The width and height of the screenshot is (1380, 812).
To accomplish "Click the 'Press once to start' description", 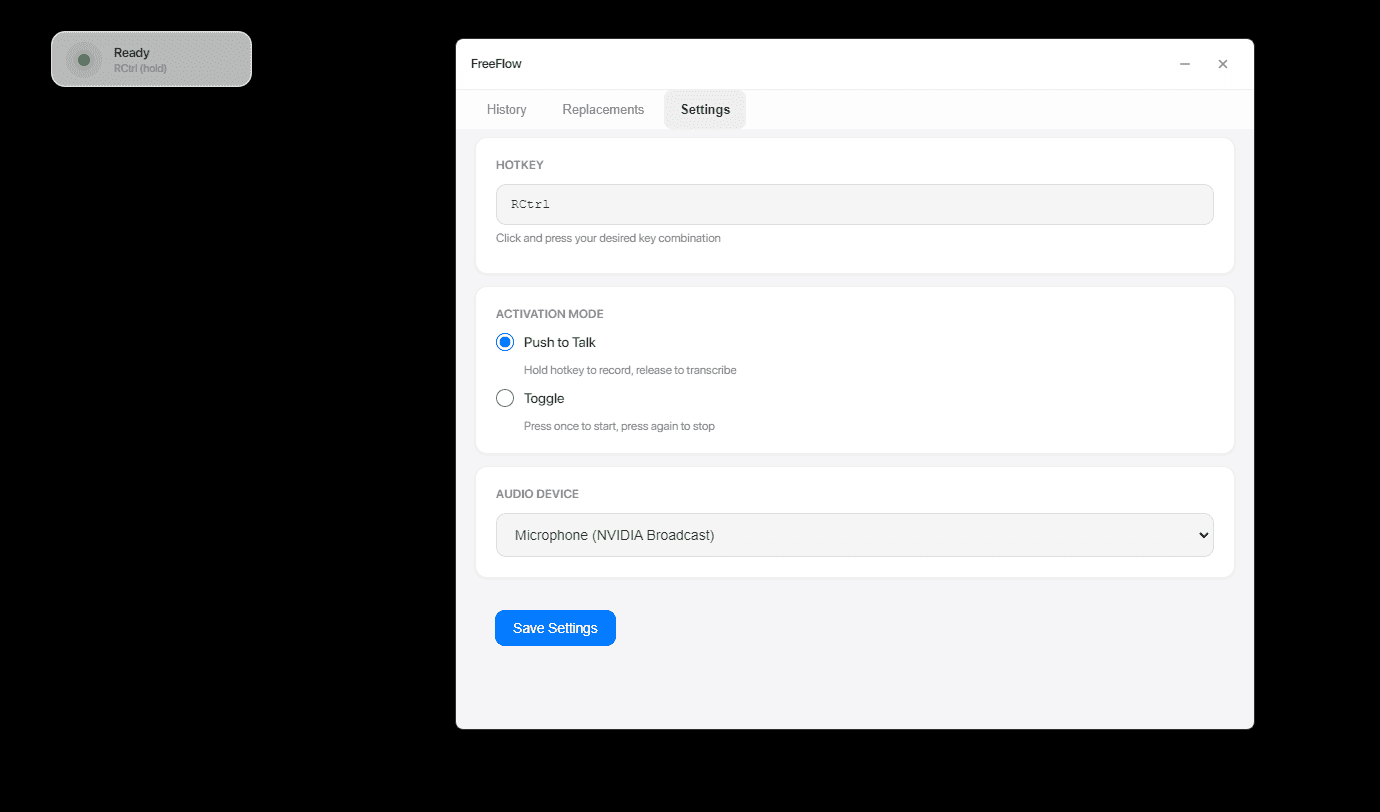I will click(x=619, y=426).
